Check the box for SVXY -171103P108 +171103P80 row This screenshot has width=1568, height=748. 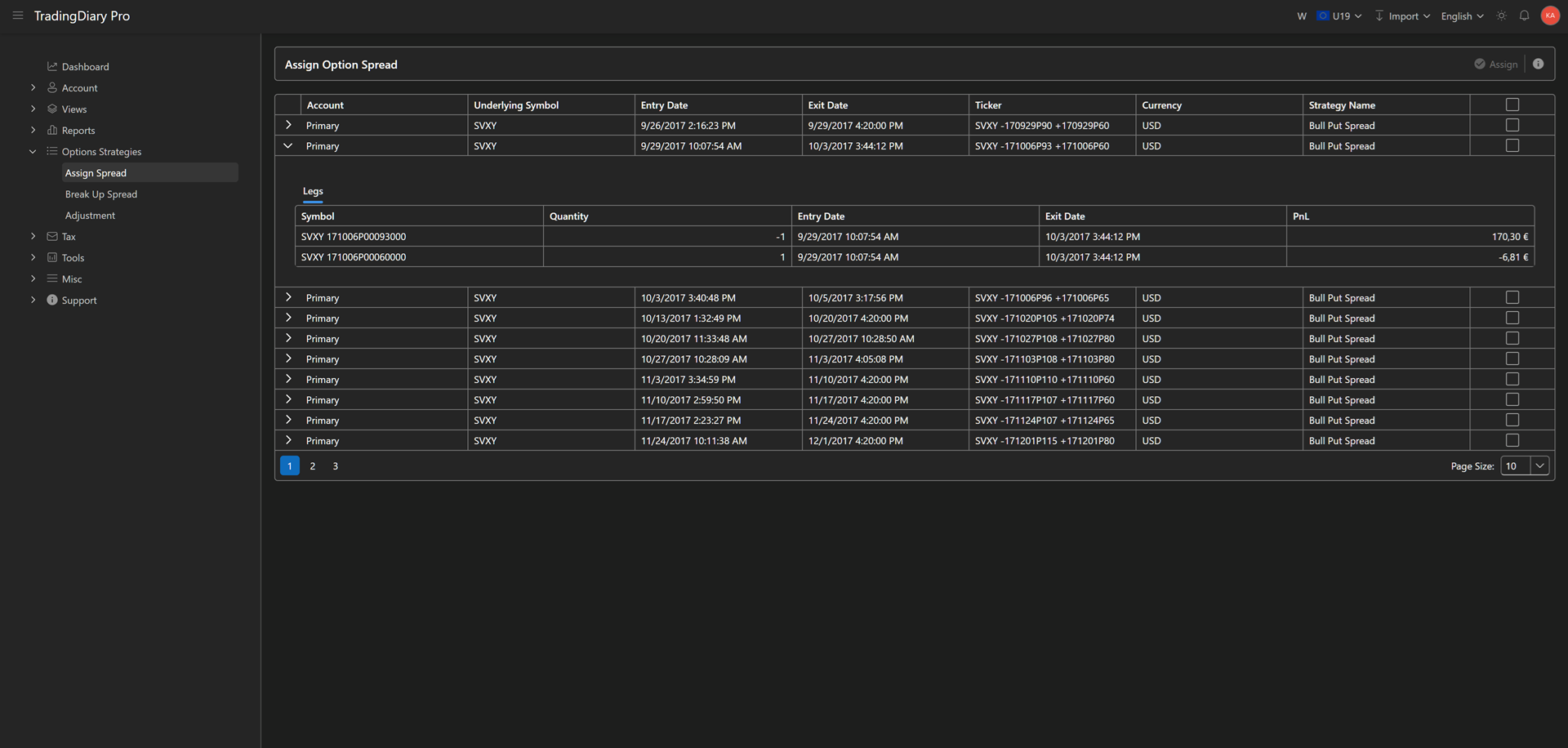(x=1512, y=358)
